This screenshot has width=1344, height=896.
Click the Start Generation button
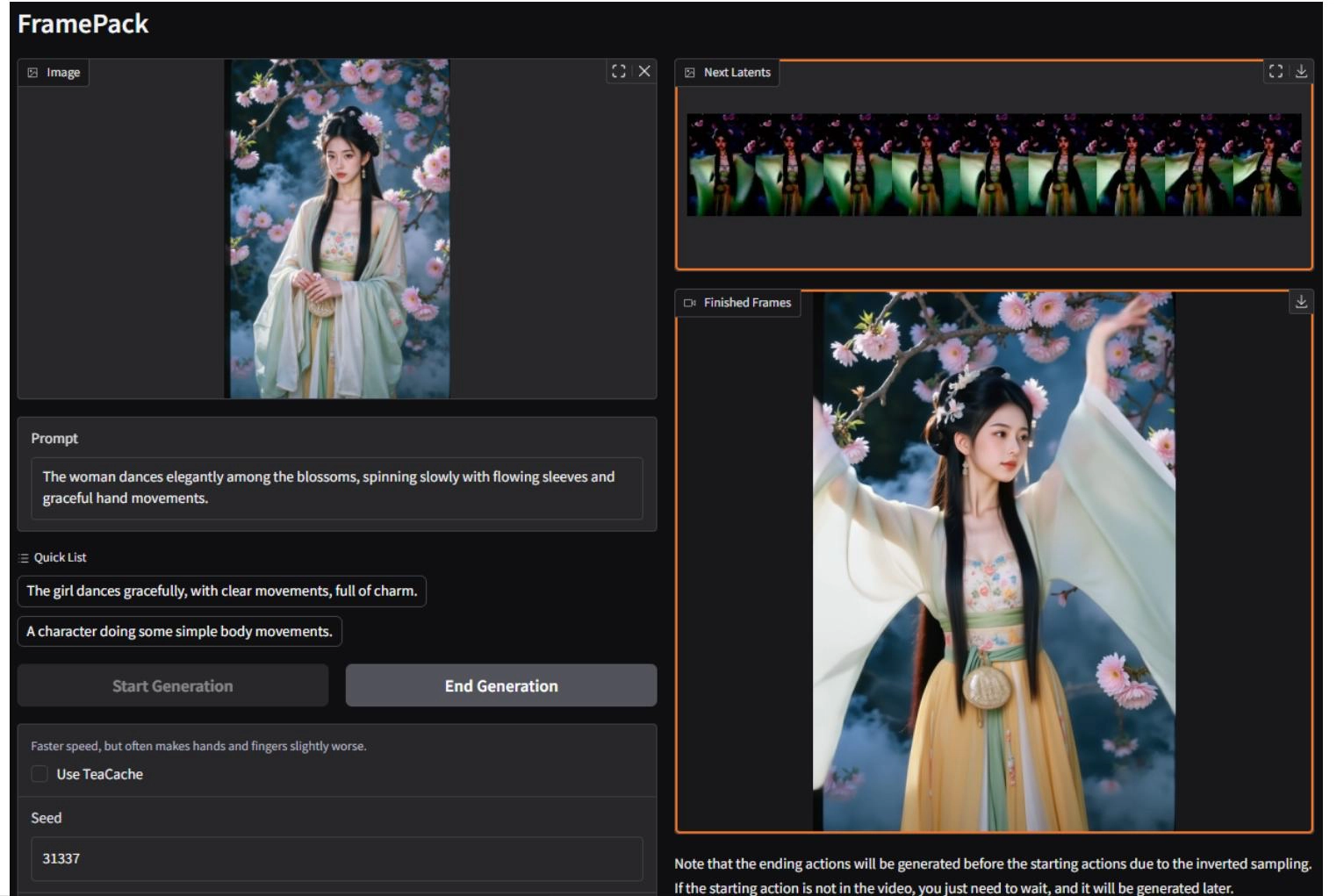172,685
